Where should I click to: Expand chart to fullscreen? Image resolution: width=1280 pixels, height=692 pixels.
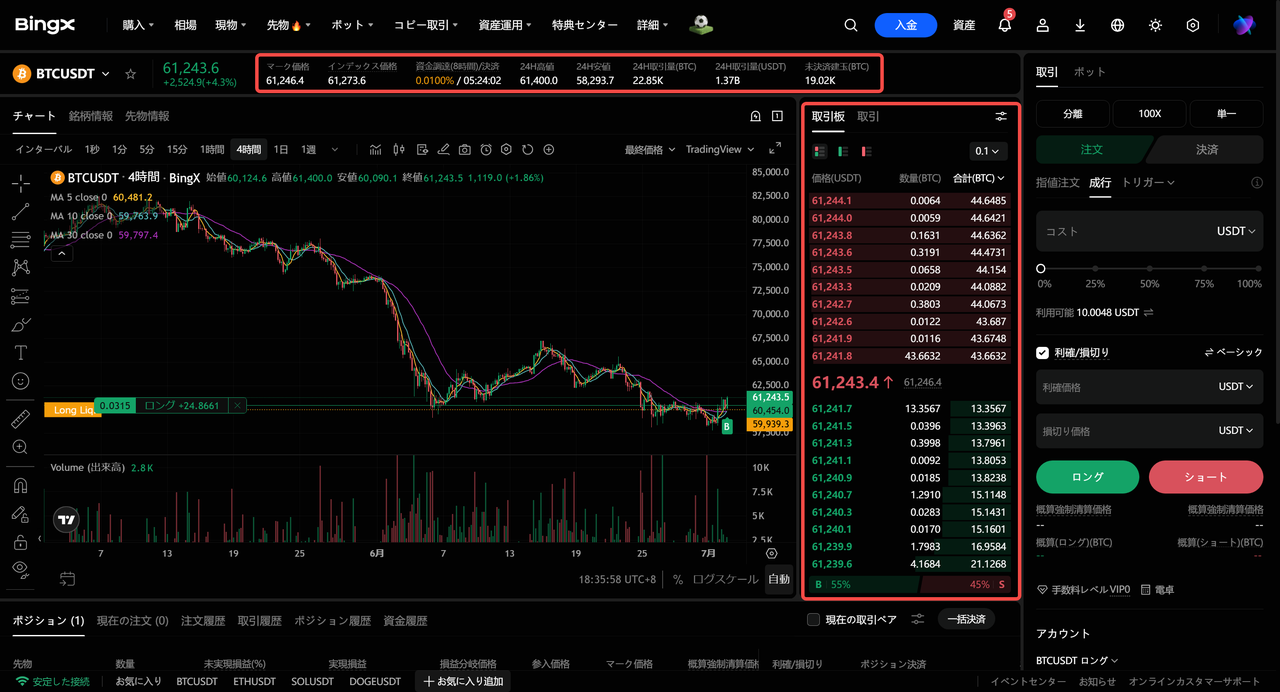[x=775, y=149]
